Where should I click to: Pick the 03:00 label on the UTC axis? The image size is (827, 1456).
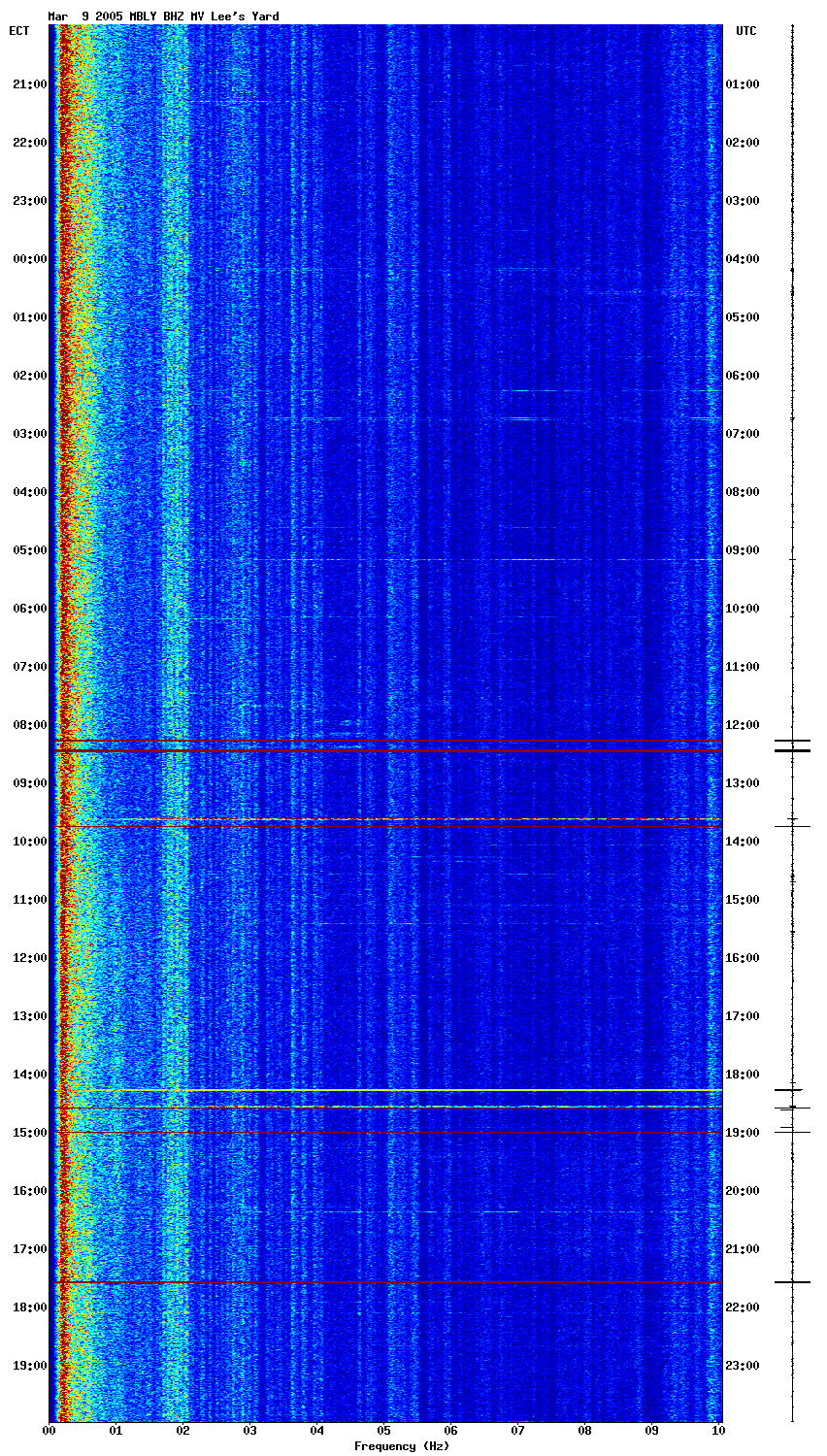coord(743,201)
